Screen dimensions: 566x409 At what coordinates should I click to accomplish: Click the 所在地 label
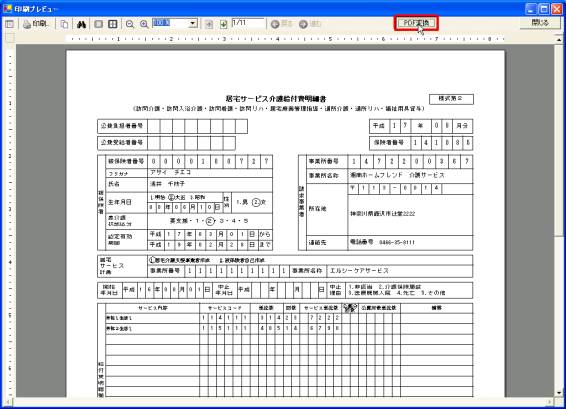click(317, 209)
